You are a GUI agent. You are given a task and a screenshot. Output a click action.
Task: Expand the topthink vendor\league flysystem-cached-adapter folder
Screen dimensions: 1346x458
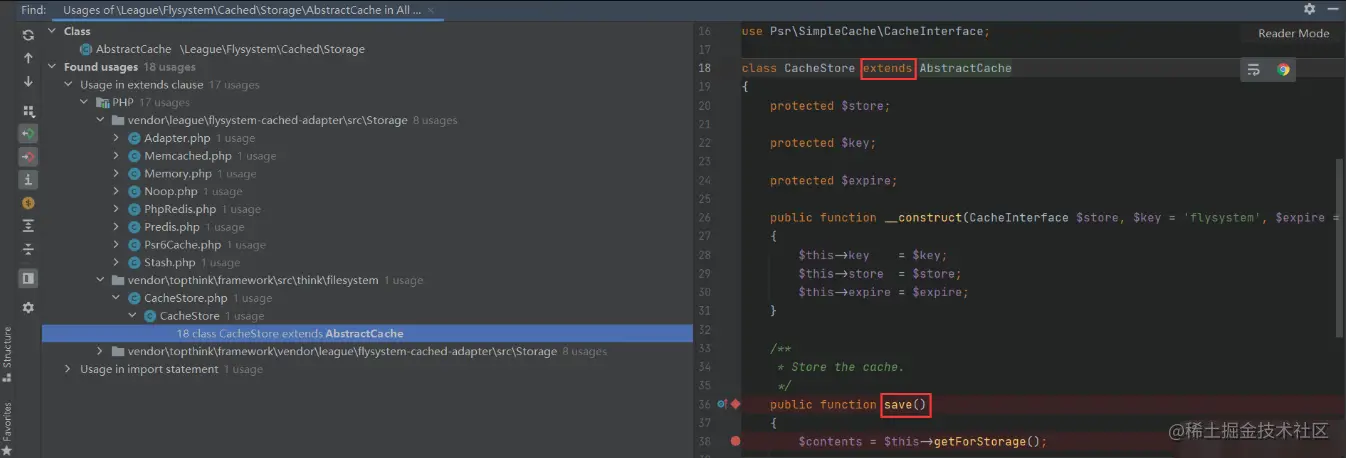pyautogui.click(x=101, y=351)
